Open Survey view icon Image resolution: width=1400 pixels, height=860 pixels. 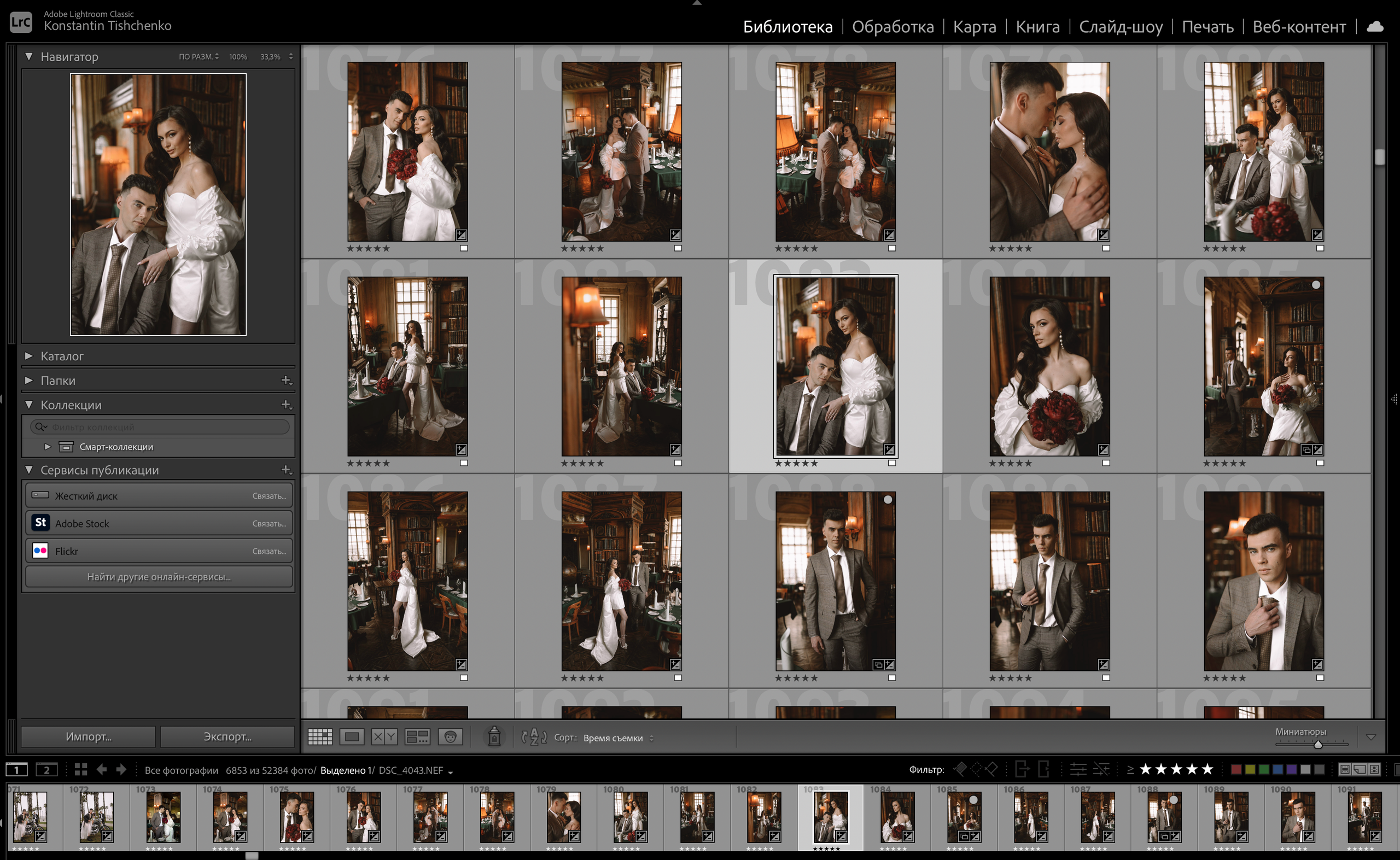(417, 737)
